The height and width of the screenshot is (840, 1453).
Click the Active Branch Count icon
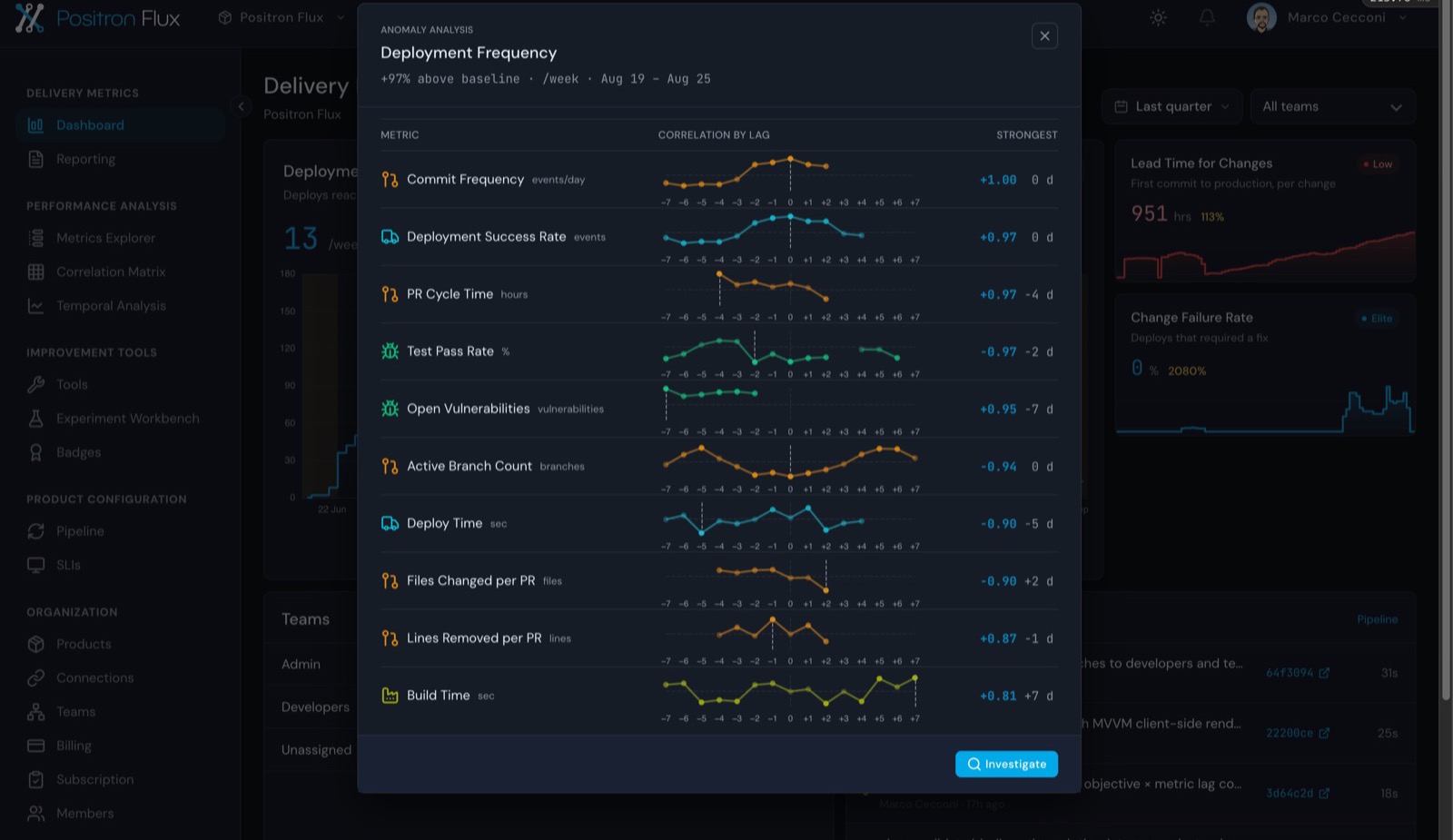pos(390,466)
